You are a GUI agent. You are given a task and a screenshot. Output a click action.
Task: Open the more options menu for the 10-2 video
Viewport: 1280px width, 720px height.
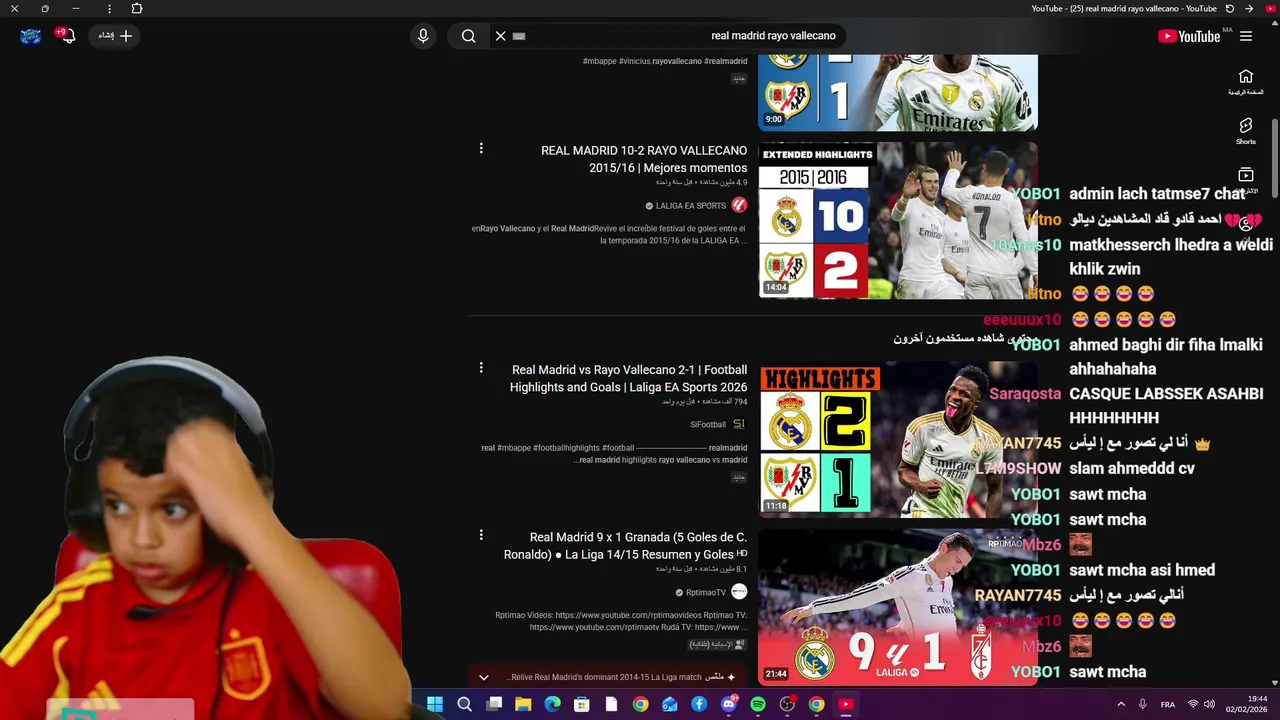point(481,148)
